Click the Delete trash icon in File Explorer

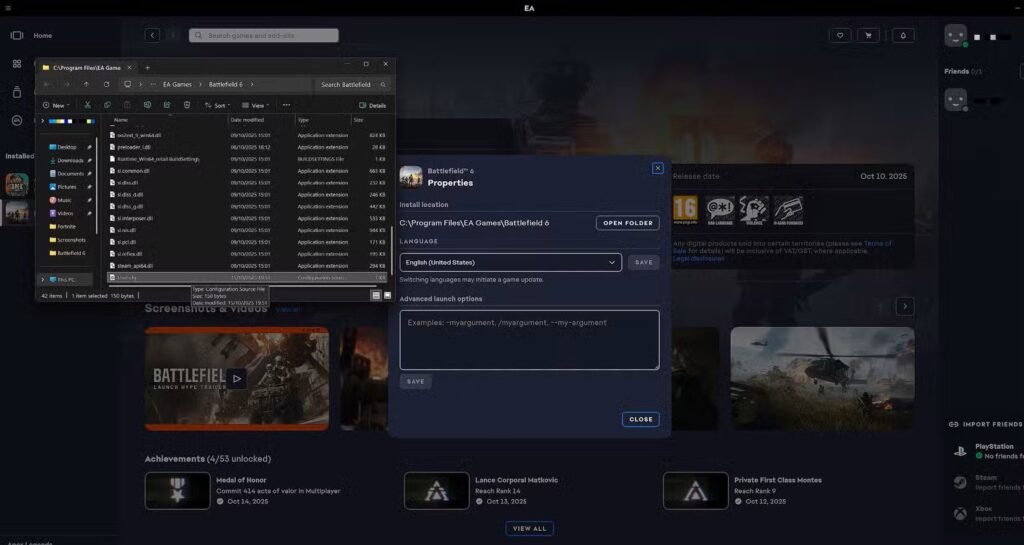[187, 105]
